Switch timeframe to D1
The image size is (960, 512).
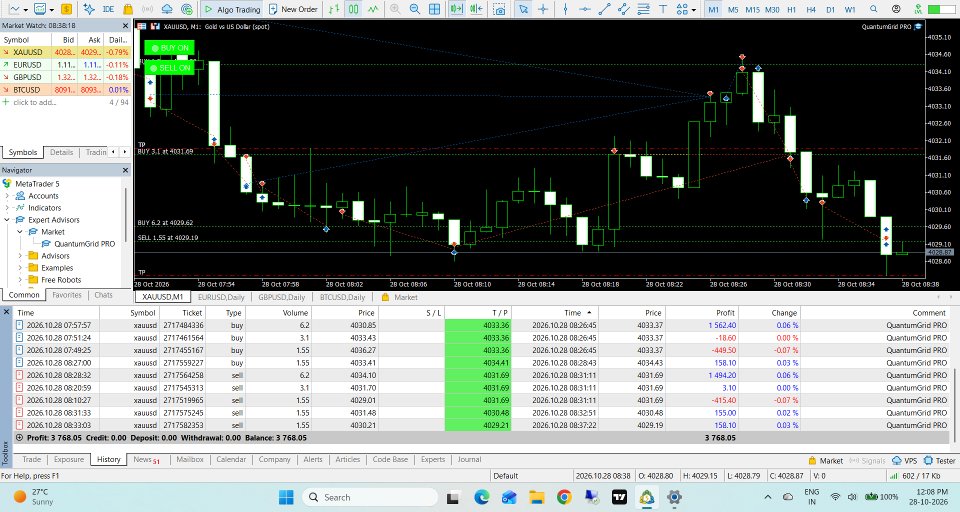click(x=830, y=10)
